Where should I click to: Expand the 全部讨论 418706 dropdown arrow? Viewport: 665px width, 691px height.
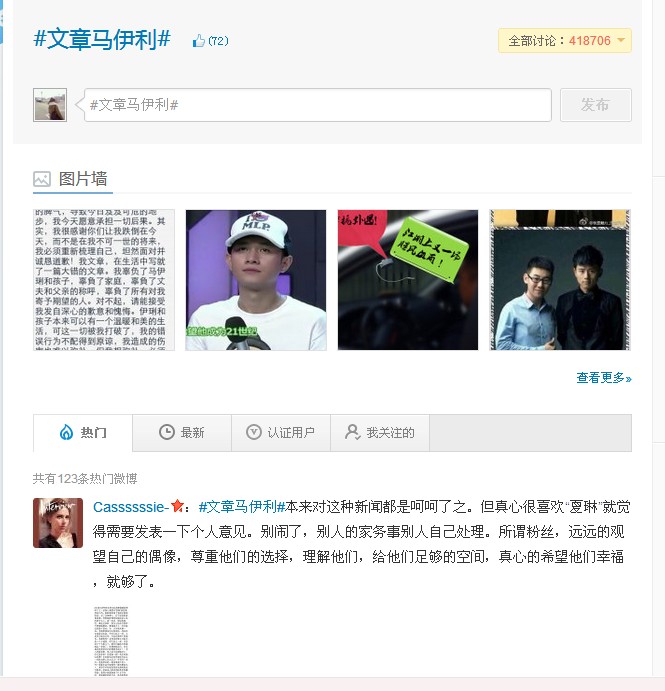(621, 40)
